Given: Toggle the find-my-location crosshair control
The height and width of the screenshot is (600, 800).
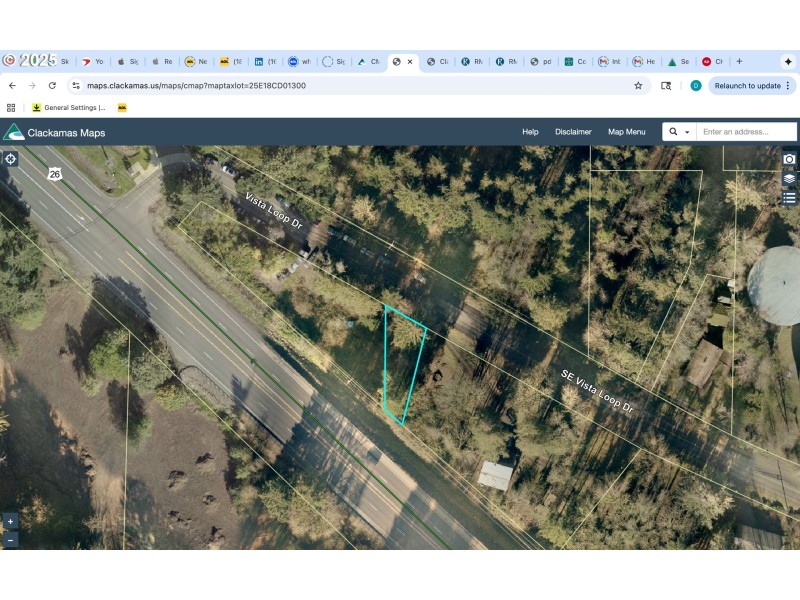Looking at the screenshot, I should point(10,158).
